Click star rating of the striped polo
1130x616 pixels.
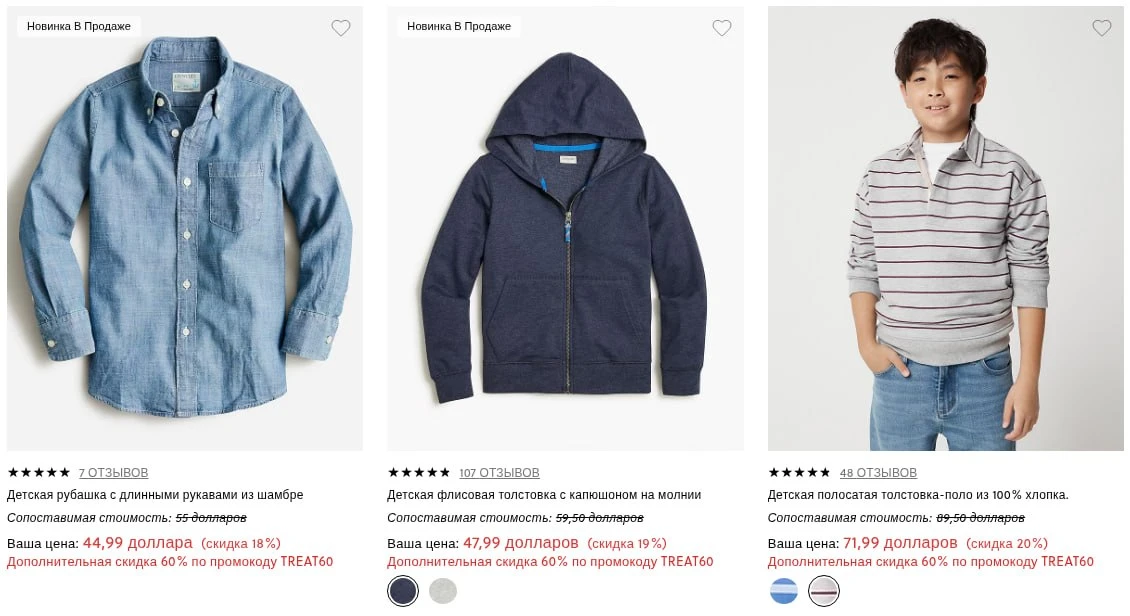click(x=799, y=473)
